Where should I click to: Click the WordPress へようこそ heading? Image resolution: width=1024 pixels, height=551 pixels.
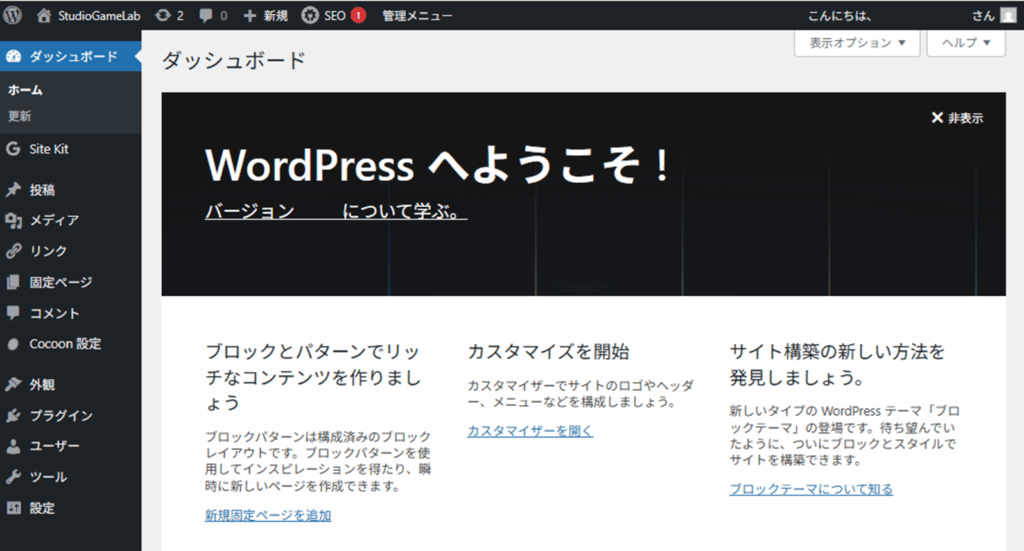coord(438,165)
